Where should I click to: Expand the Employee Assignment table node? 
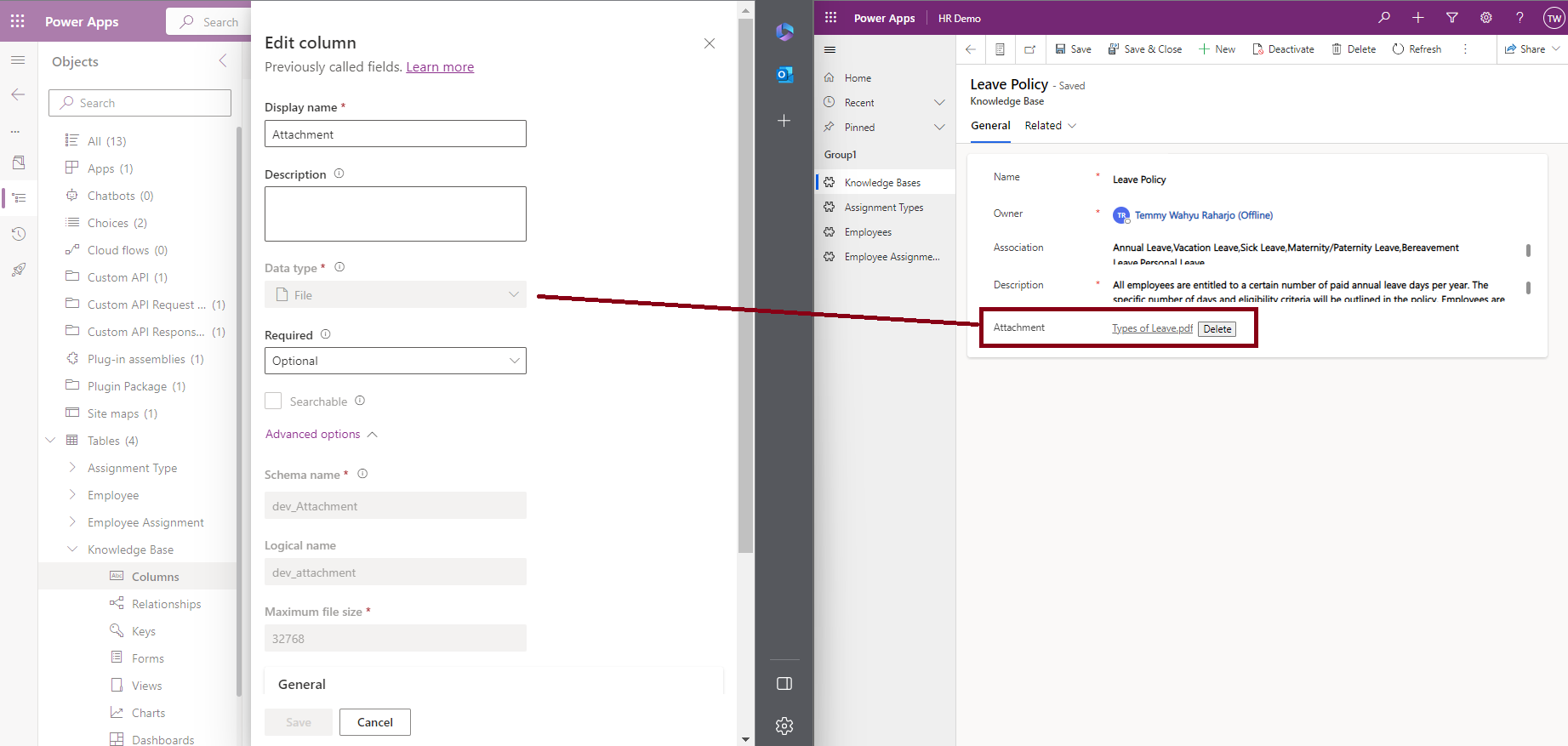[72, 521]
